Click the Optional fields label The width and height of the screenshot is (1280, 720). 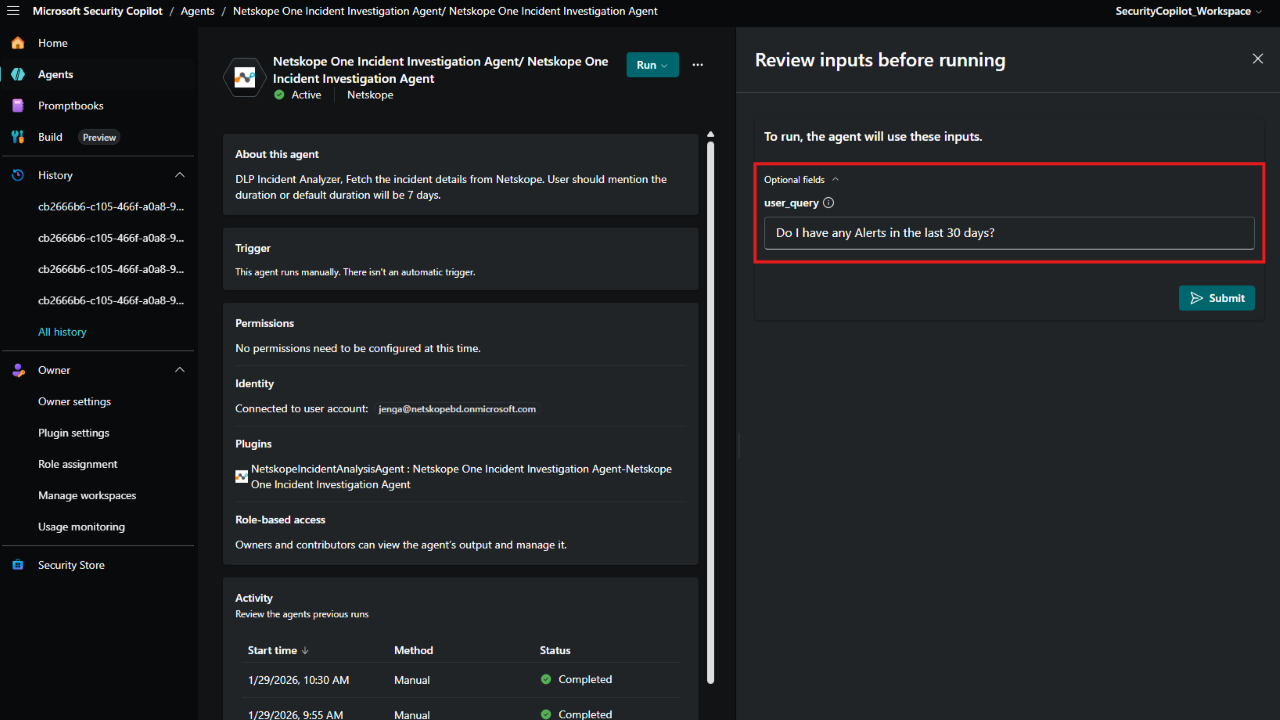click(794, 179)
